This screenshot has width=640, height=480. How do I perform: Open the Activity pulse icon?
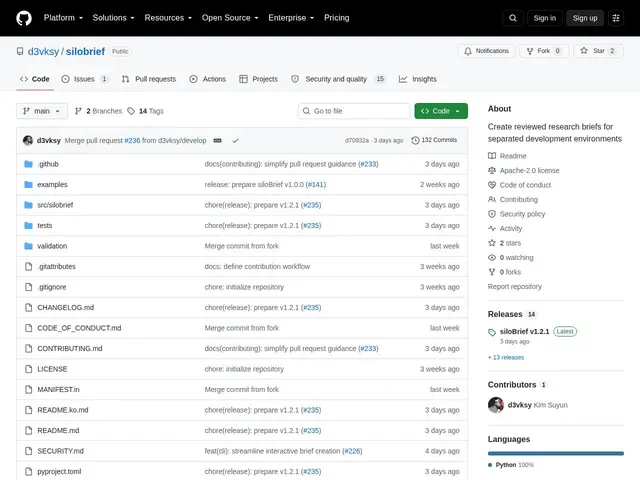(492, 229)
